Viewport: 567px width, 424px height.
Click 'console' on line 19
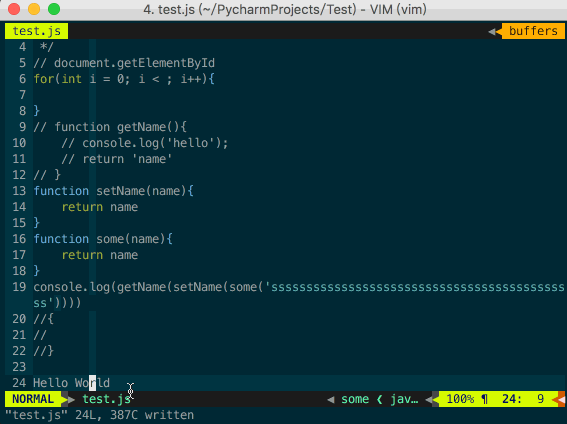click(57, 287)
